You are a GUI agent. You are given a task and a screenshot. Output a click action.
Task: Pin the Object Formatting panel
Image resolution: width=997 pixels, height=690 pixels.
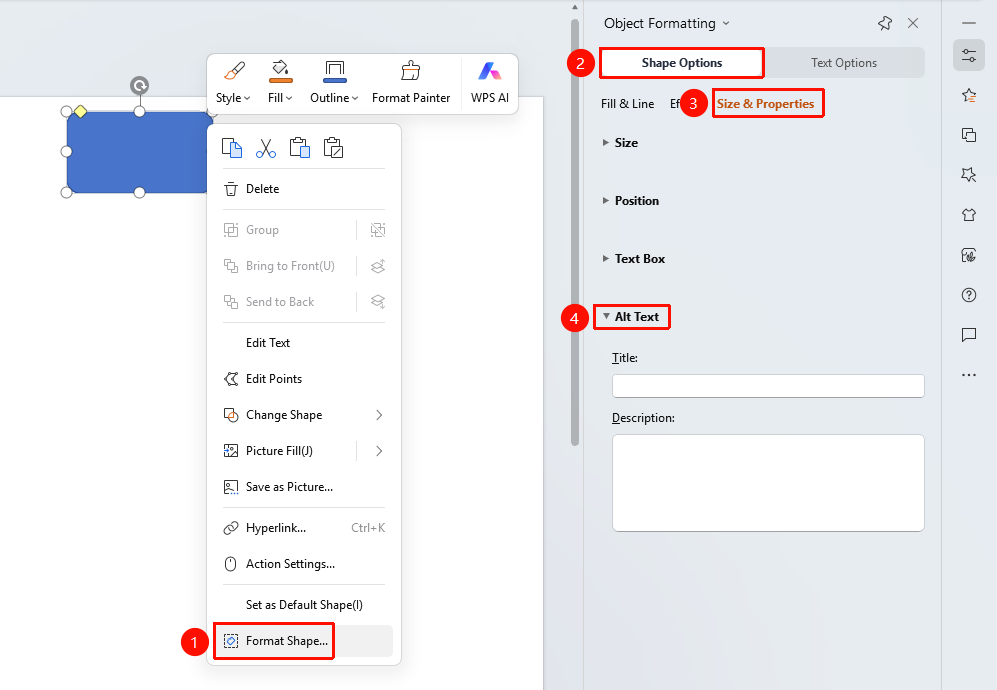[x=884, y=24]
